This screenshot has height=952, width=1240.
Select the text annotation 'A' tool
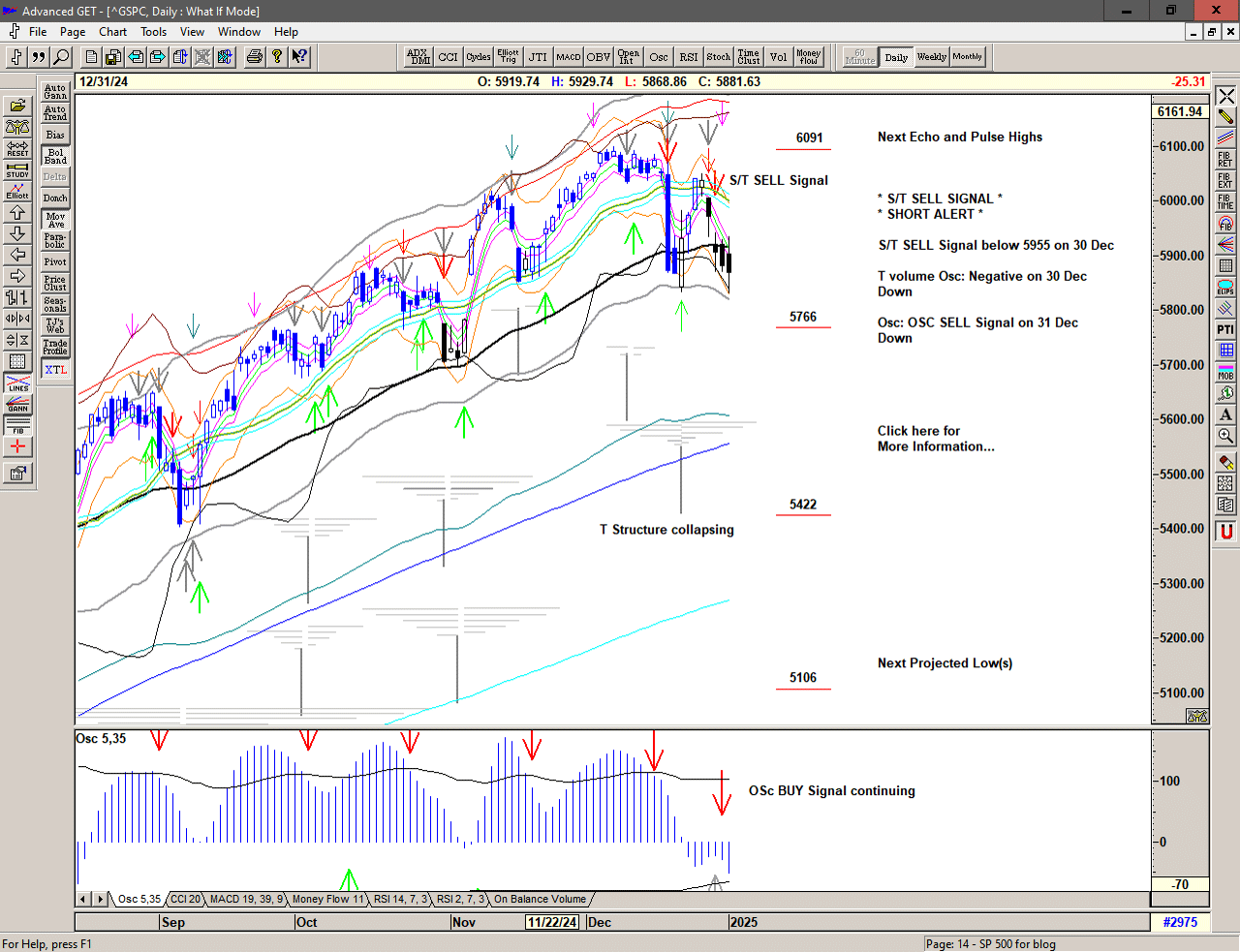click(1225, 415)
